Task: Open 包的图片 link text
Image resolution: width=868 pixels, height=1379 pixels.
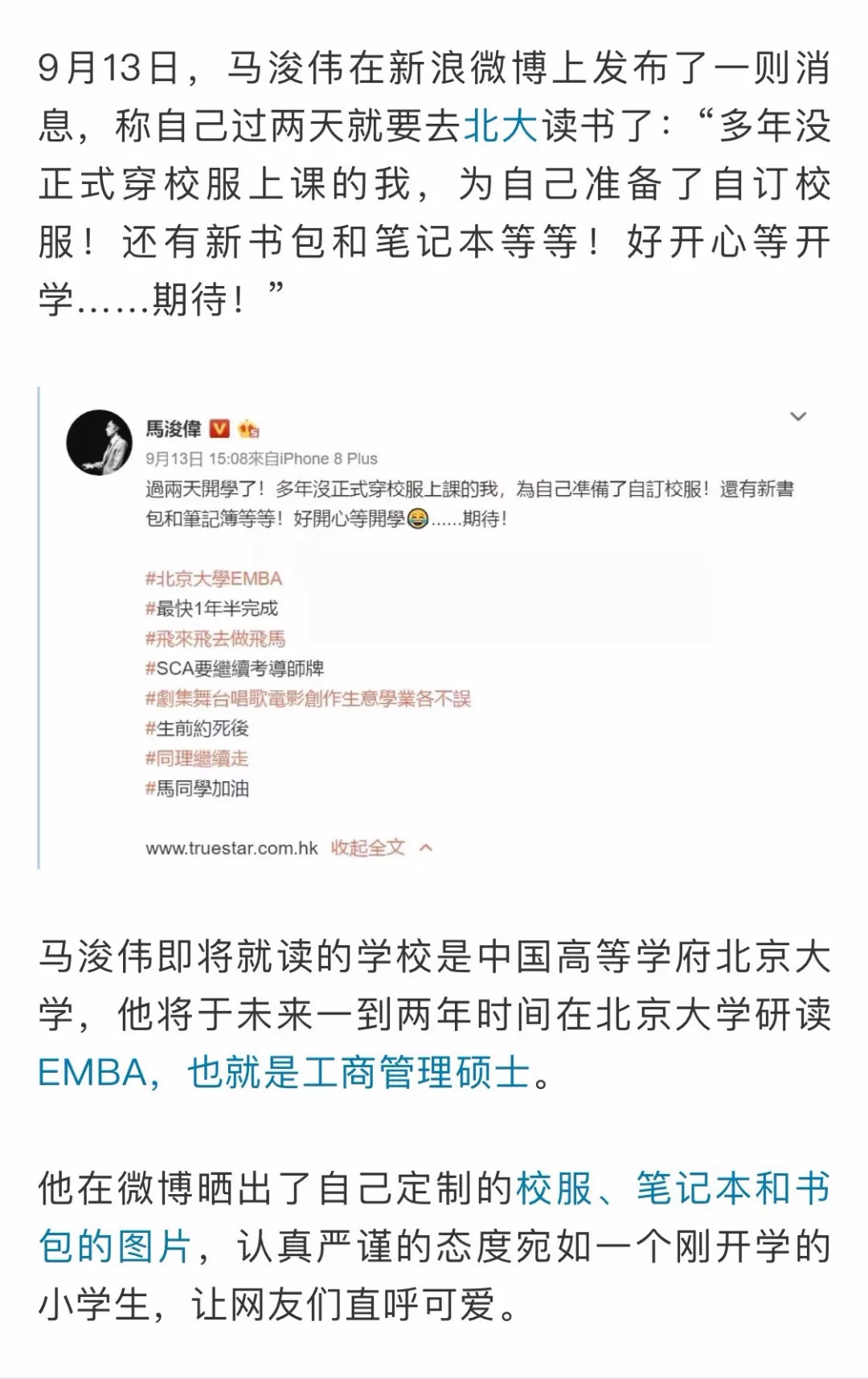Action: click(116, 1246)
